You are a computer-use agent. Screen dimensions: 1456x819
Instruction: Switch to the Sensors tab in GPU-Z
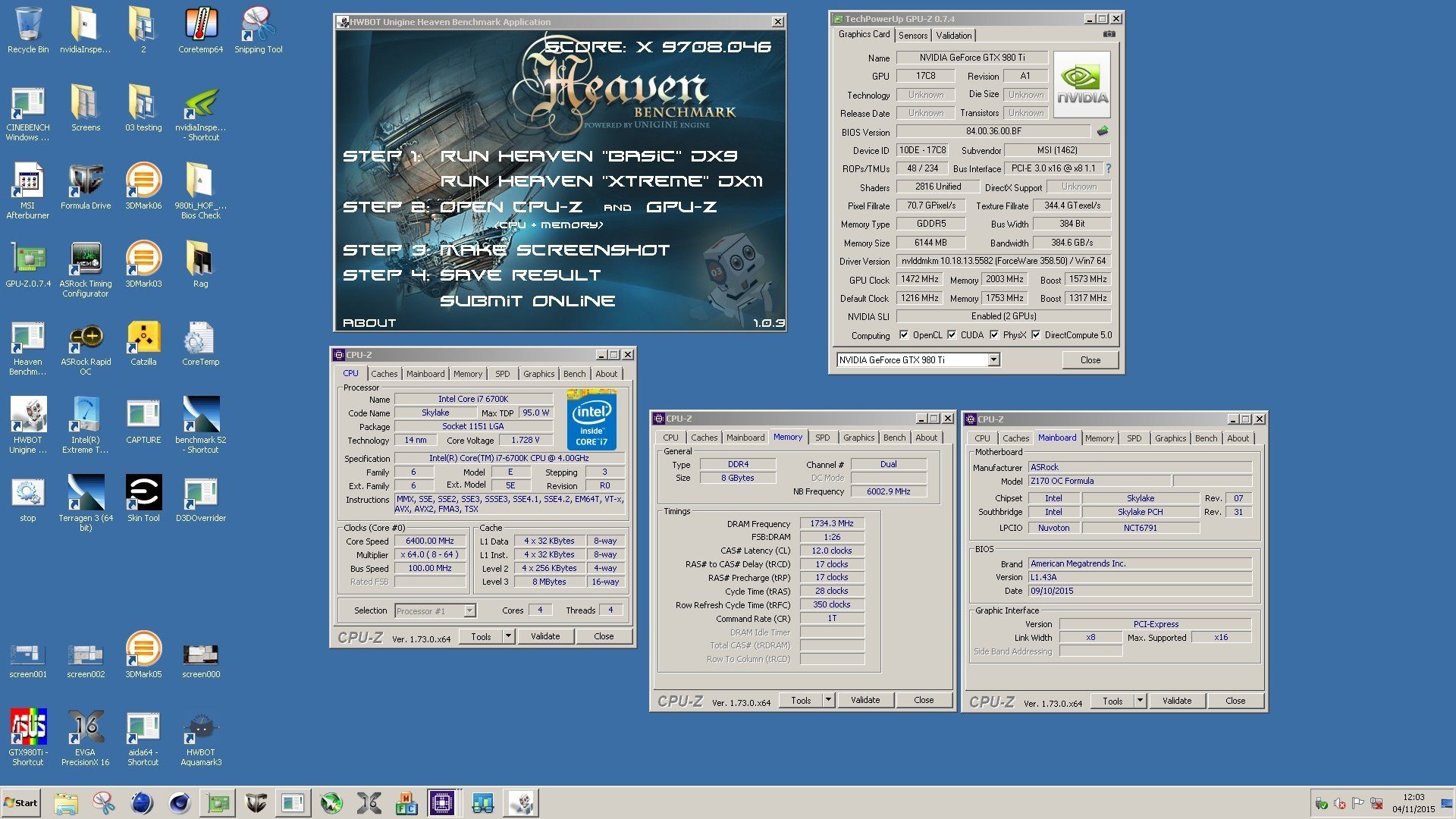tap(913, 36)
